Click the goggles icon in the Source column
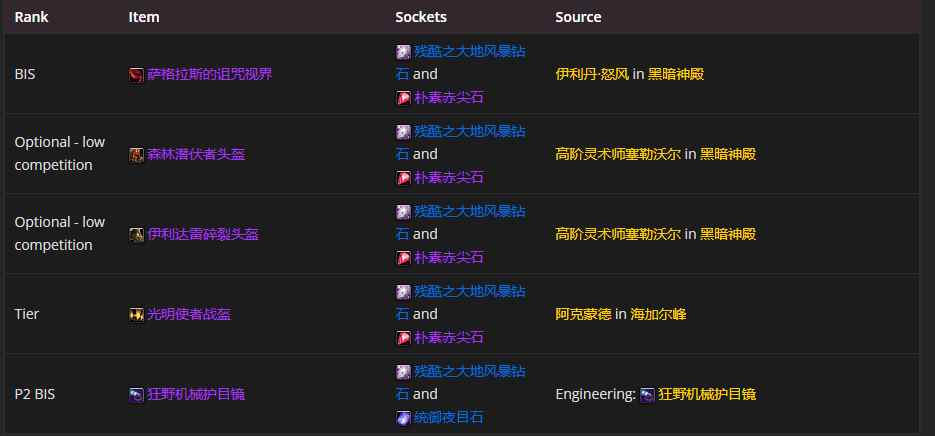Image resolution: width=935 pixels, height=436 pixels. coord(648,394)
